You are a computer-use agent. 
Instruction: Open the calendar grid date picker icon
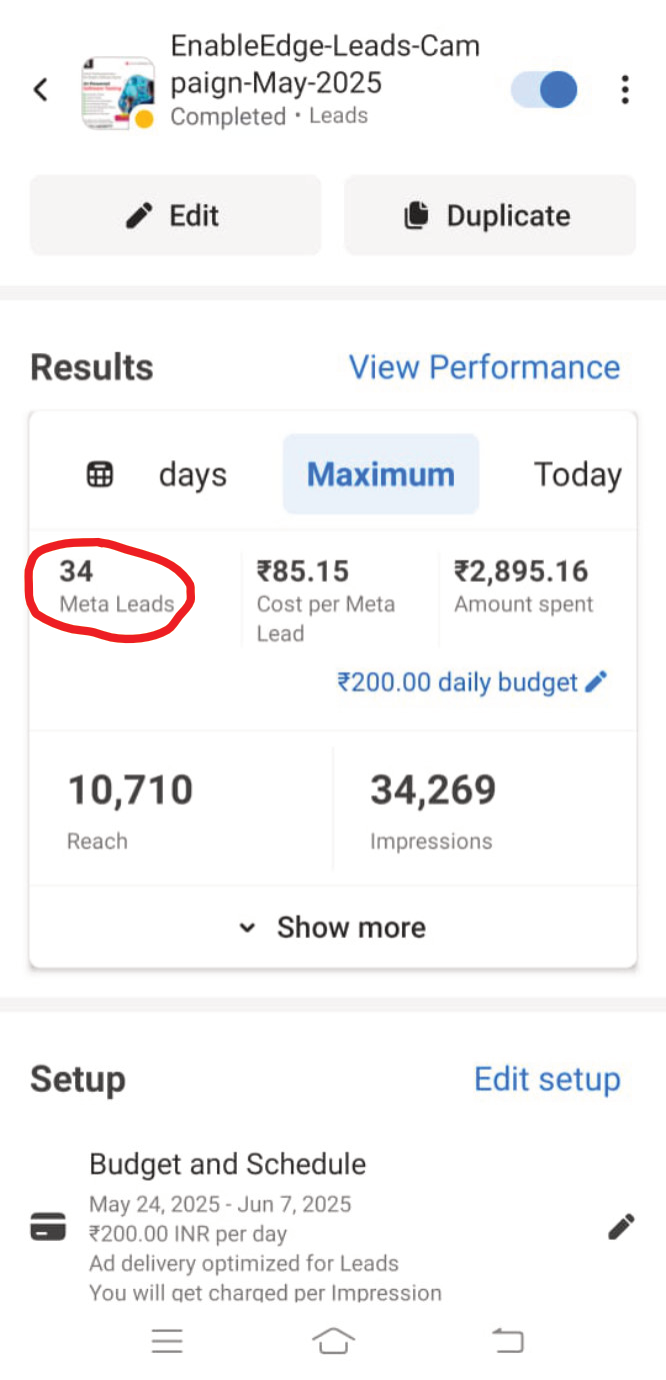100,474
